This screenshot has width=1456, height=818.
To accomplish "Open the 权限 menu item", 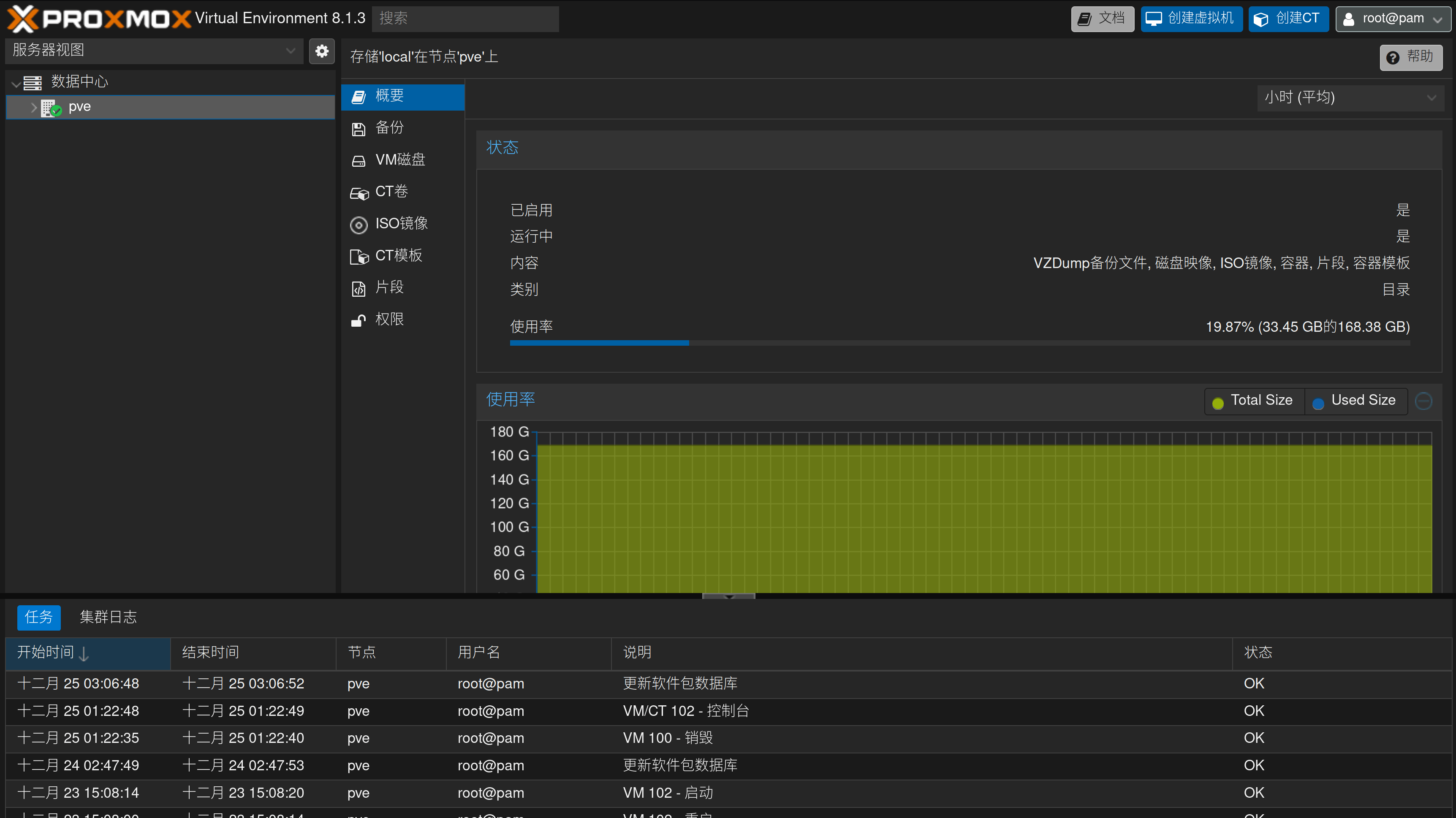I will [x=402, y=320].
